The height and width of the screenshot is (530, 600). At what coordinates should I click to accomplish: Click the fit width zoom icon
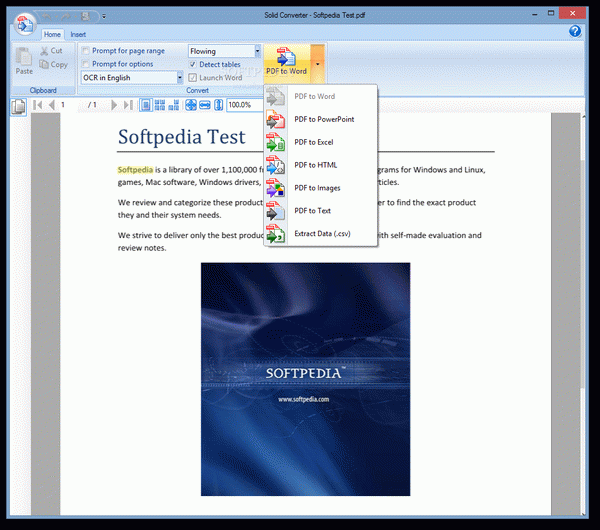click(205, 105)
